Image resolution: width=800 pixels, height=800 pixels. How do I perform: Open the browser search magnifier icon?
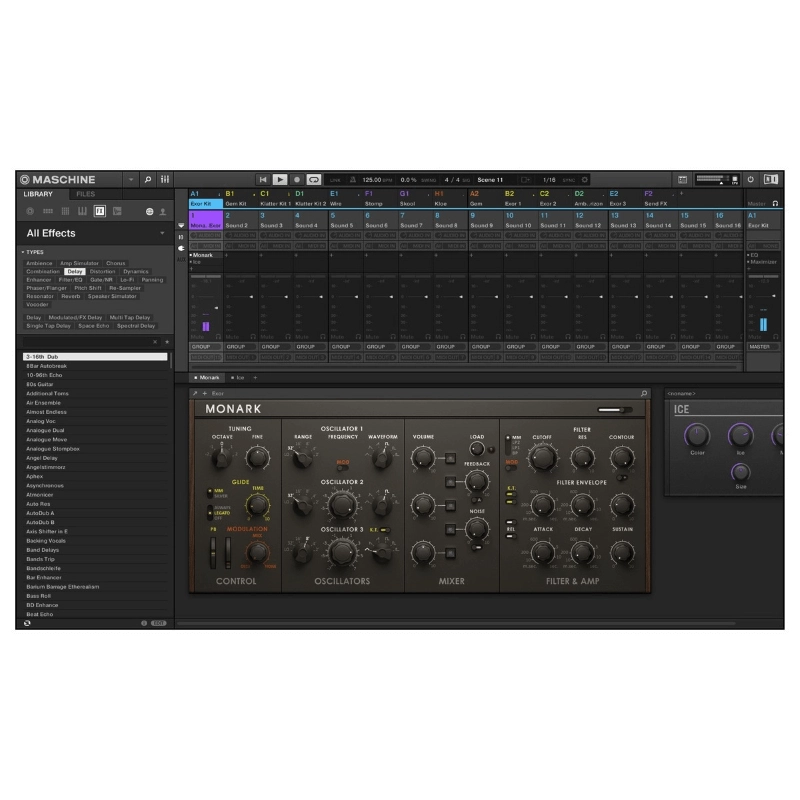[148, 179]
